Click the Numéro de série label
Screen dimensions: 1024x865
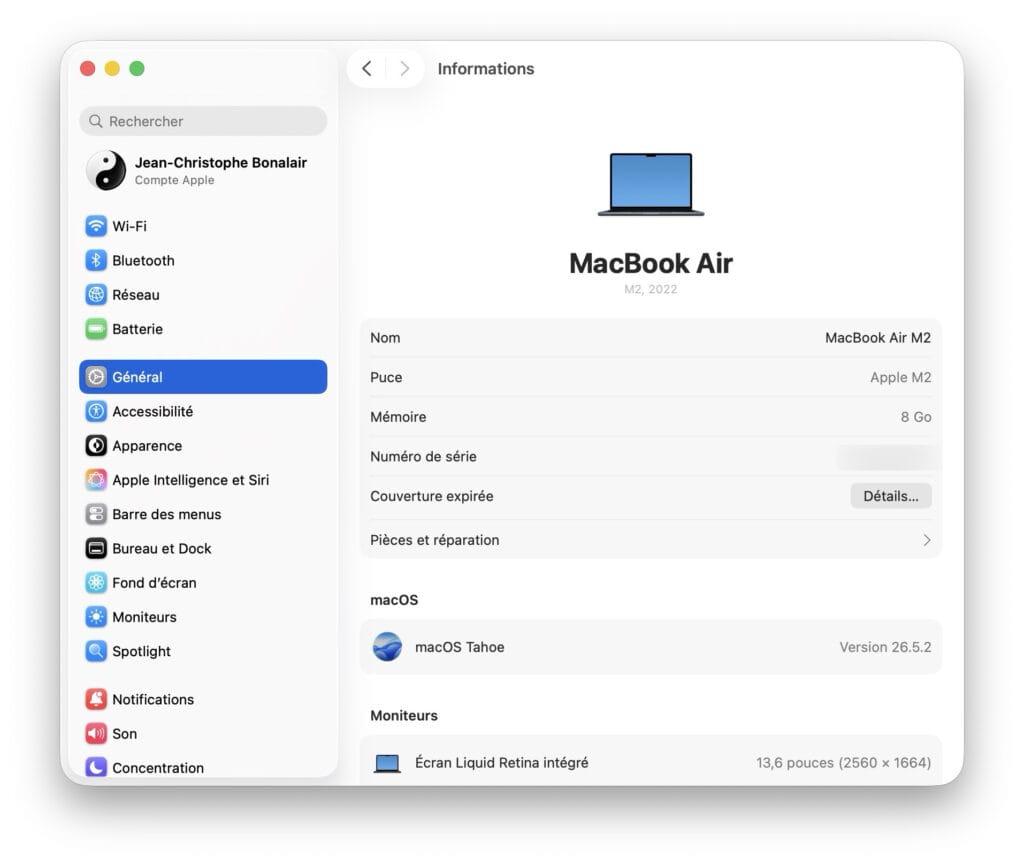(x=423, y=456)
